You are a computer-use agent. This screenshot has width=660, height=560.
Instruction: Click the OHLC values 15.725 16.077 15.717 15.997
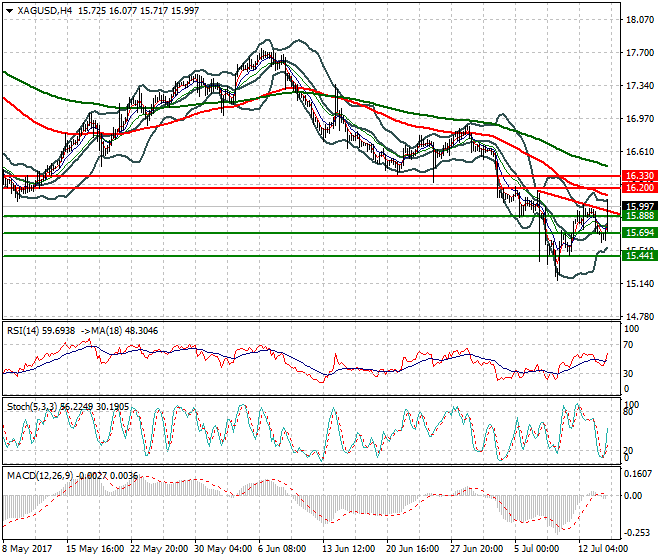(138, 11)
